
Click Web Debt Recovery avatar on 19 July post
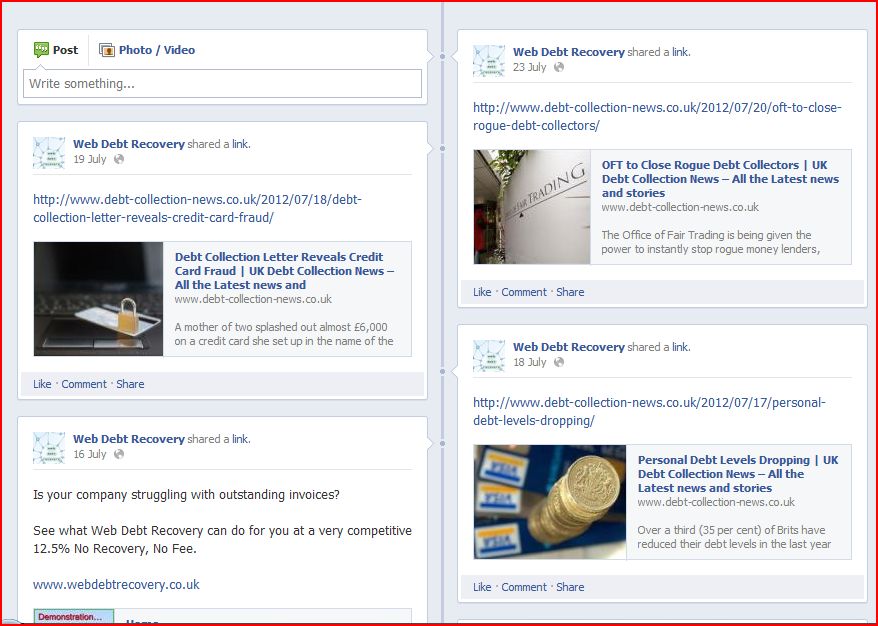[49, 152]
